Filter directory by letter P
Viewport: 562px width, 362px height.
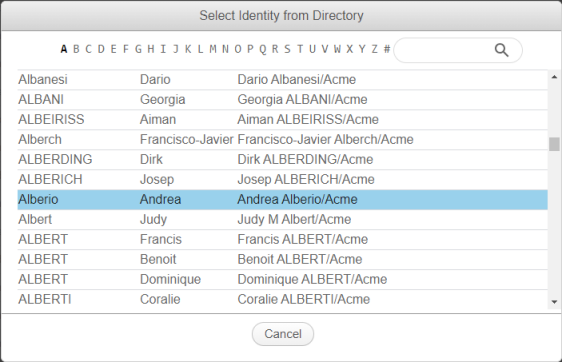coord(250,49)
